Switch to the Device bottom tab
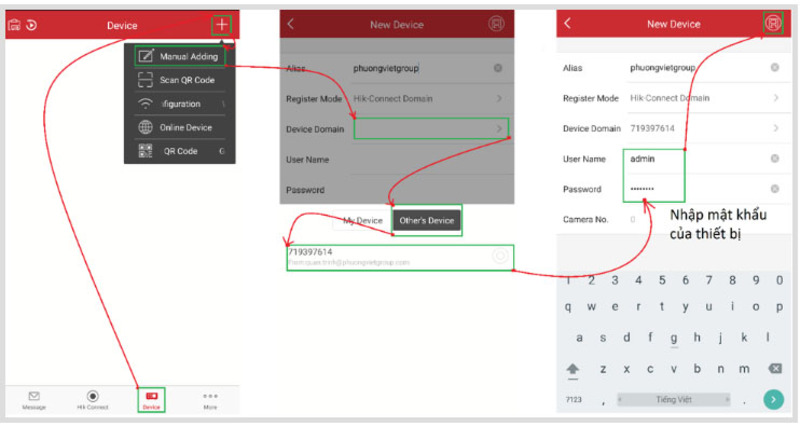The height and width of the screenshot is (426, 800). [151, 399]
